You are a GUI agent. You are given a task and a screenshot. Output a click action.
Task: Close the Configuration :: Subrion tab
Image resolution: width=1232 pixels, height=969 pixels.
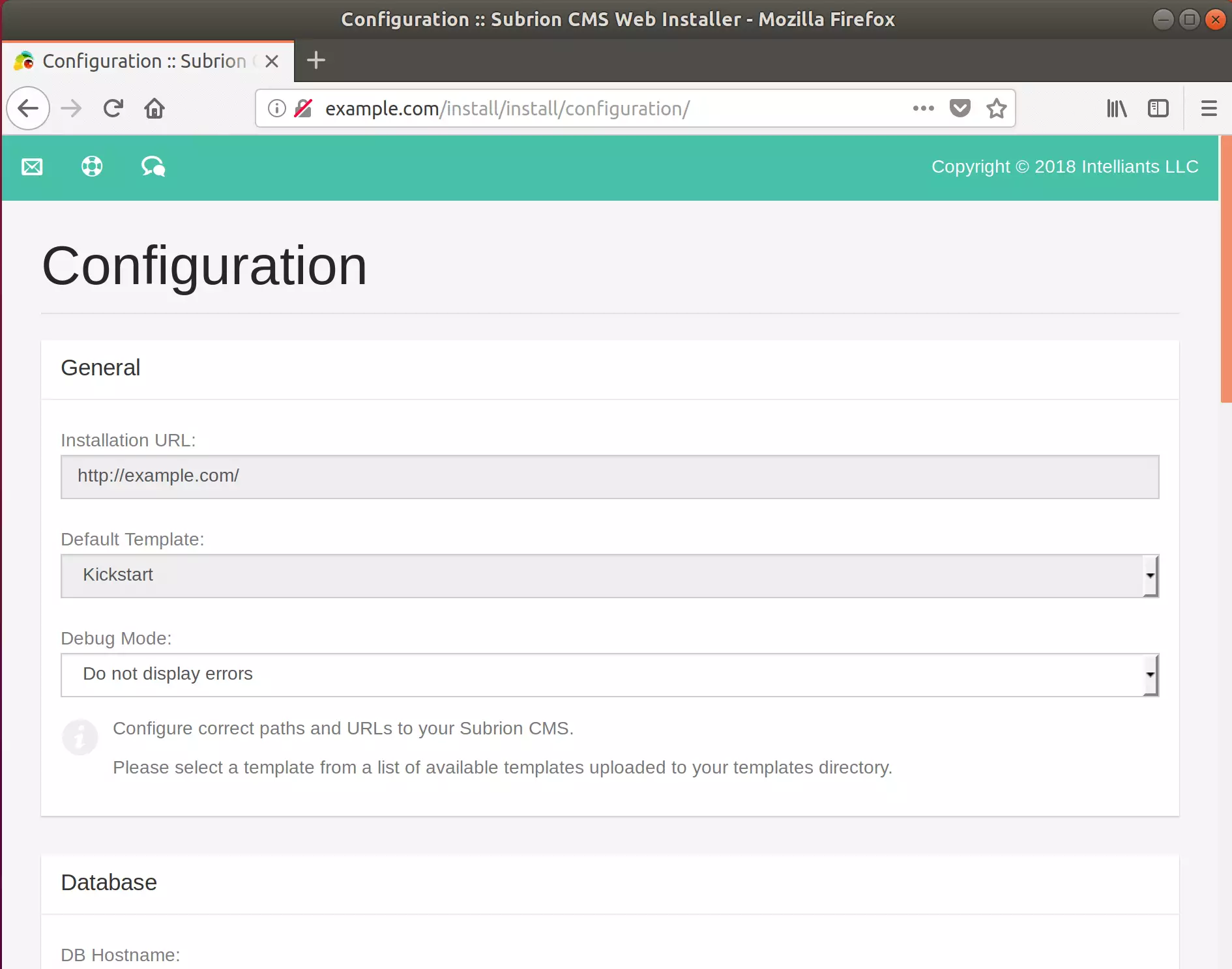[272, 61]
